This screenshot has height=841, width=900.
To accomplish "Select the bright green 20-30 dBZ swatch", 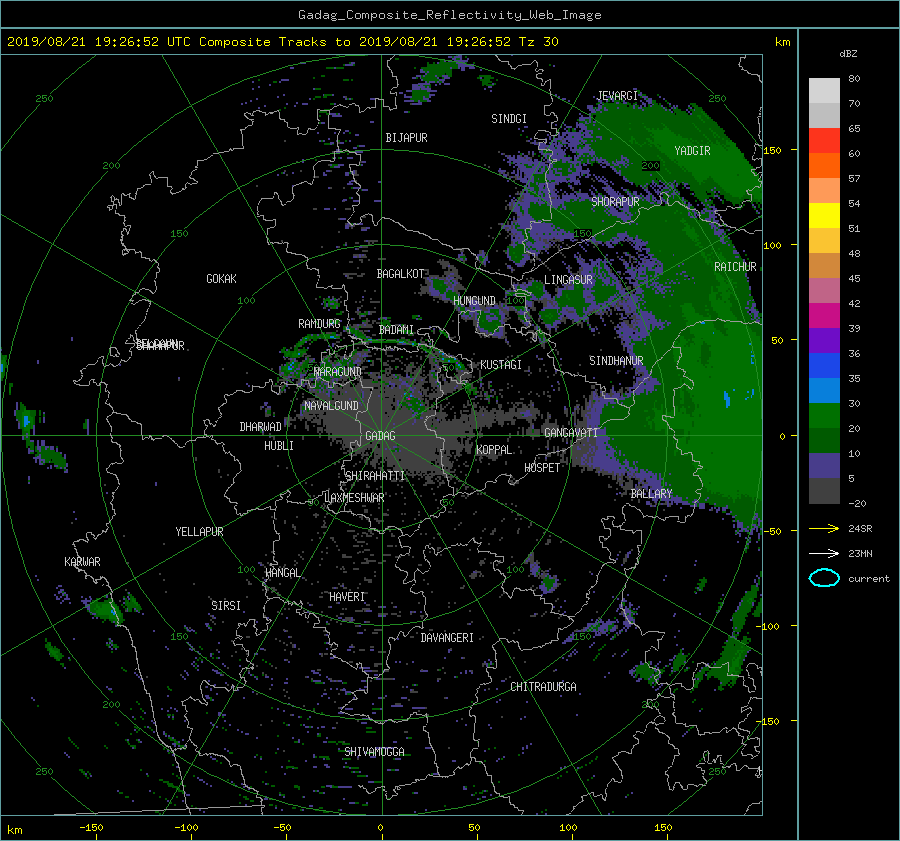I will [x=824, y=416].
